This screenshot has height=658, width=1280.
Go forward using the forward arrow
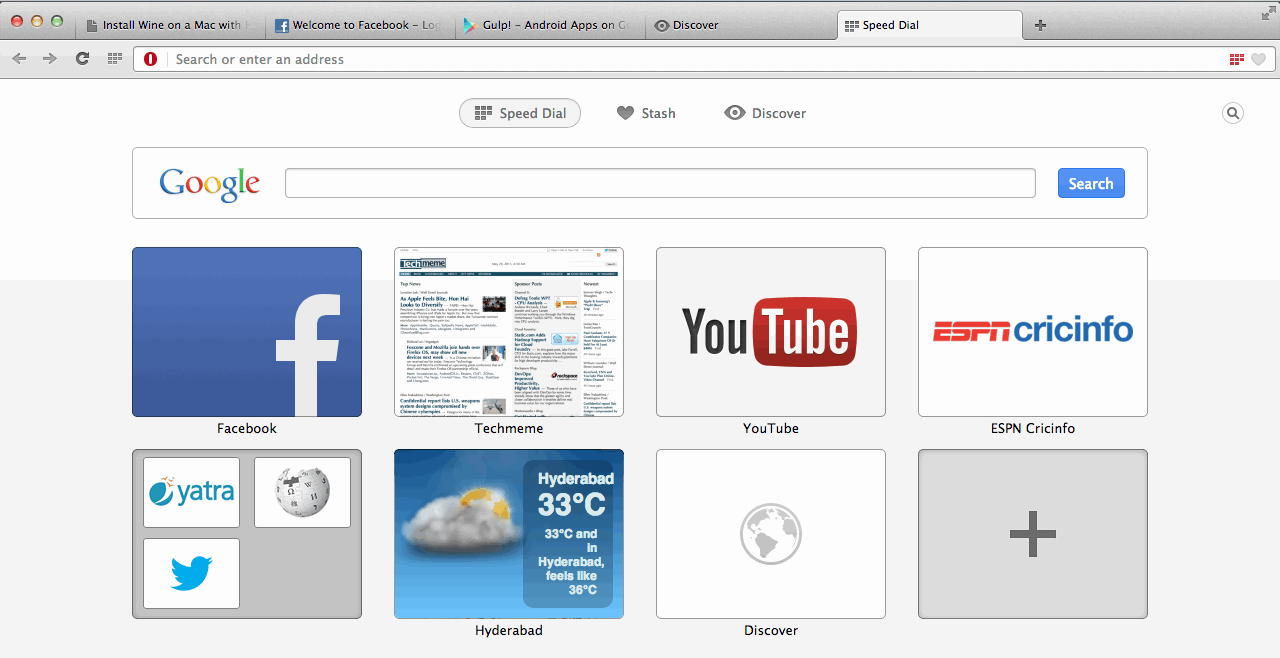tap(50, 59)
